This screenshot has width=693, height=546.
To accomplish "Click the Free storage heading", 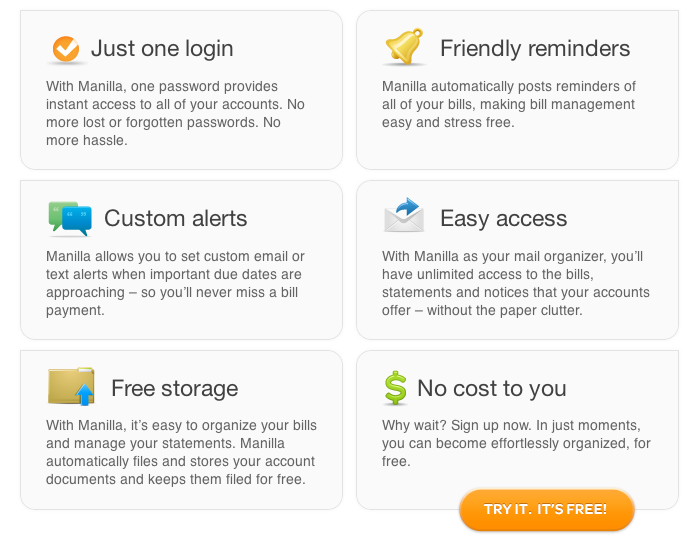I will 175,388.
